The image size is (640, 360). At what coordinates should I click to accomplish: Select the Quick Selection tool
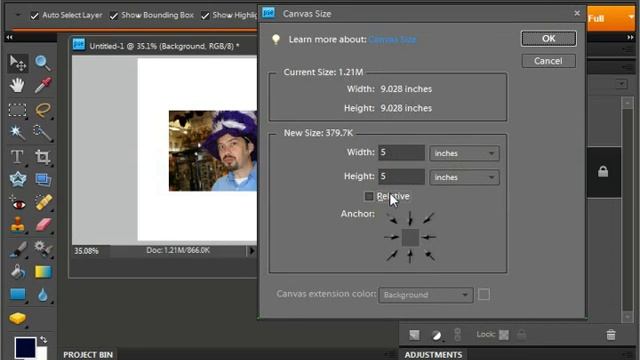42,132
